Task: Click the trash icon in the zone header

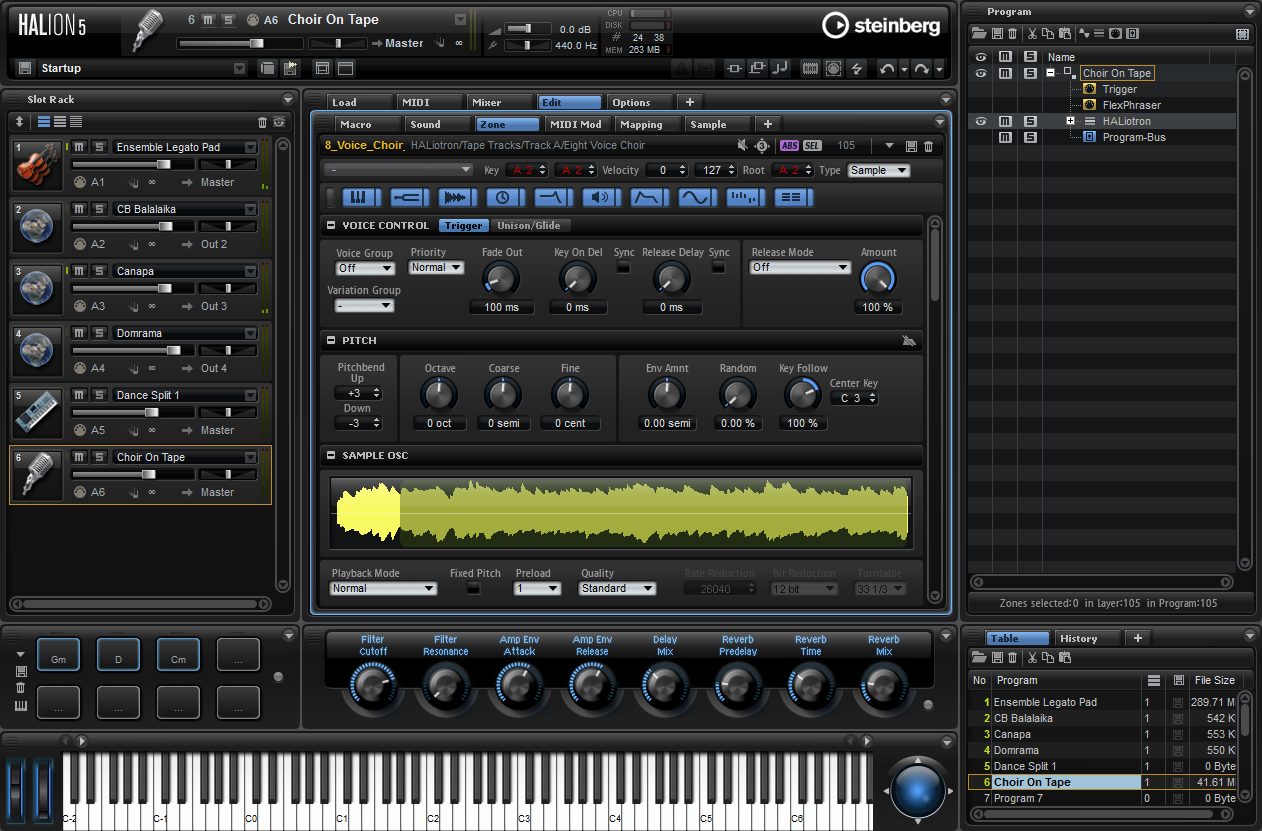Action: (x=928, y=146)
